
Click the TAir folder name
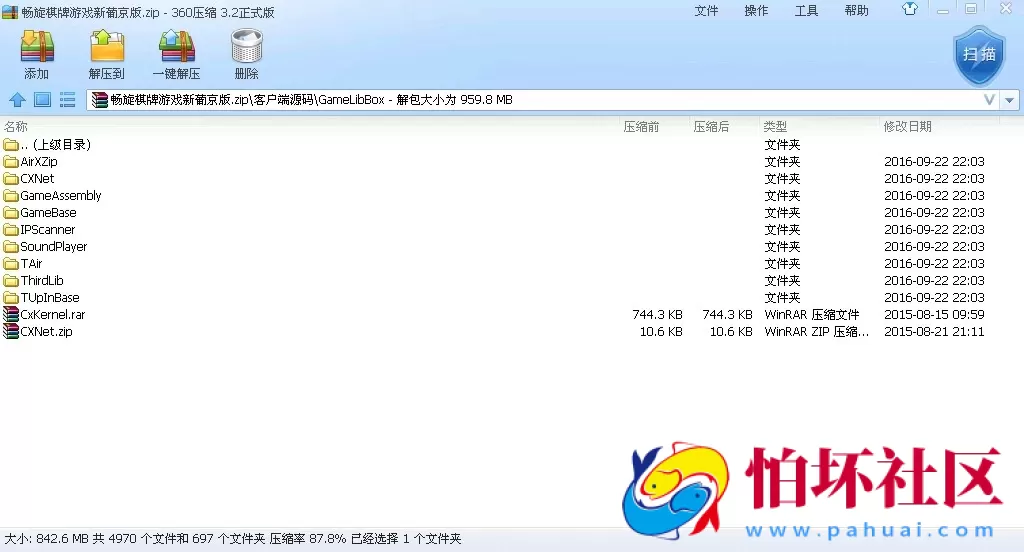coord(31,263)
